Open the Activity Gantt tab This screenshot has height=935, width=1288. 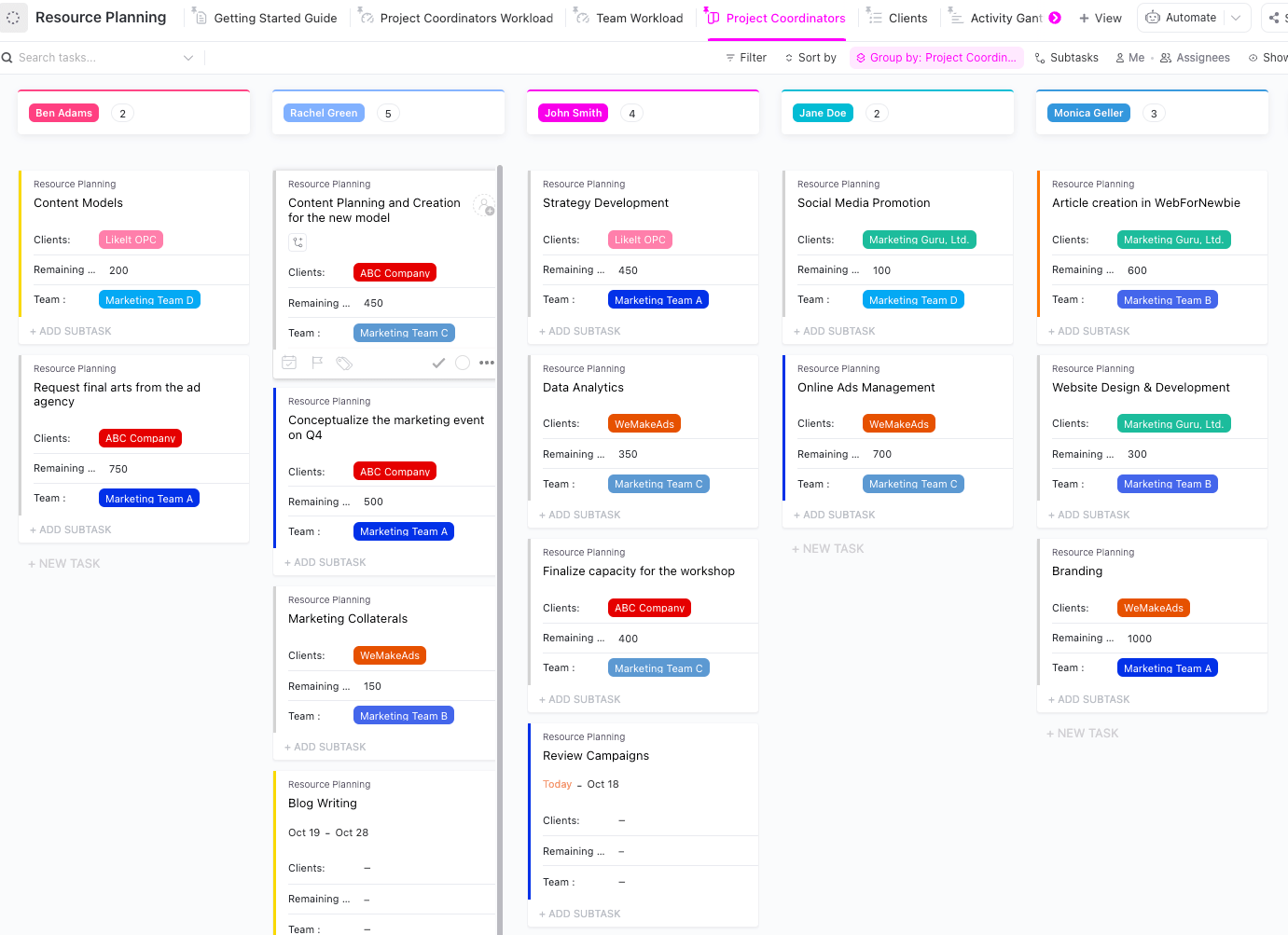[996, 18]
